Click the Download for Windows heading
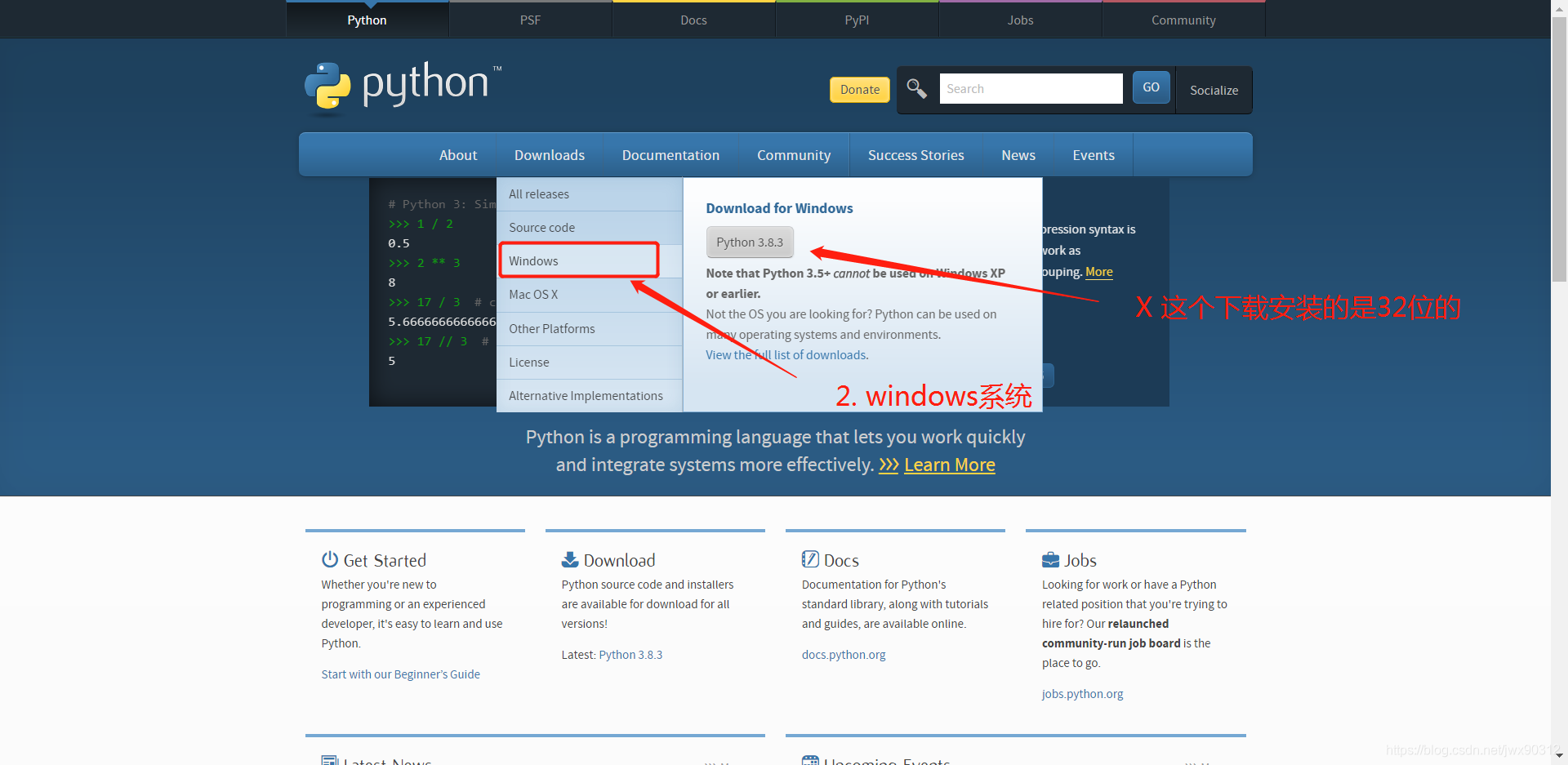 tap(779, 208)
